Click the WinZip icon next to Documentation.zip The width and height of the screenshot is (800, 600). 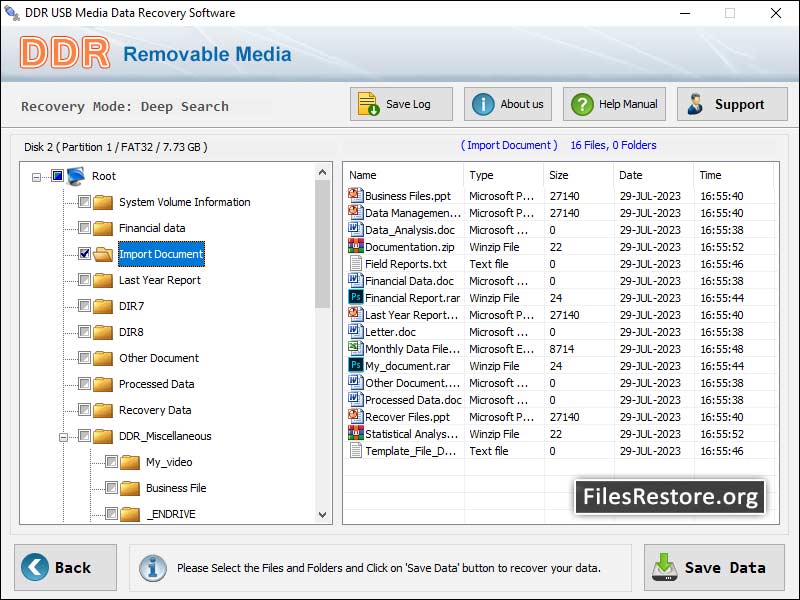353,248
